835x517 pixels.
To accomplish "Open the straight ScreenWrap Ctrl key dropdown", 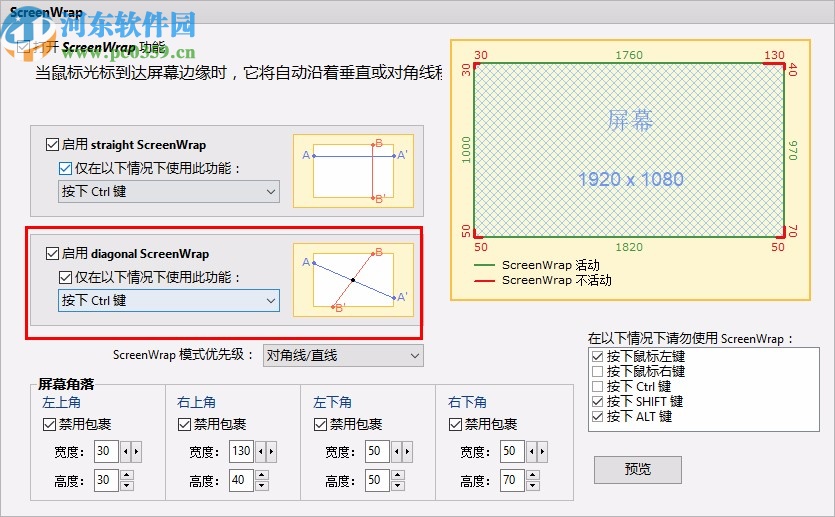I will [x=168, y=191].
